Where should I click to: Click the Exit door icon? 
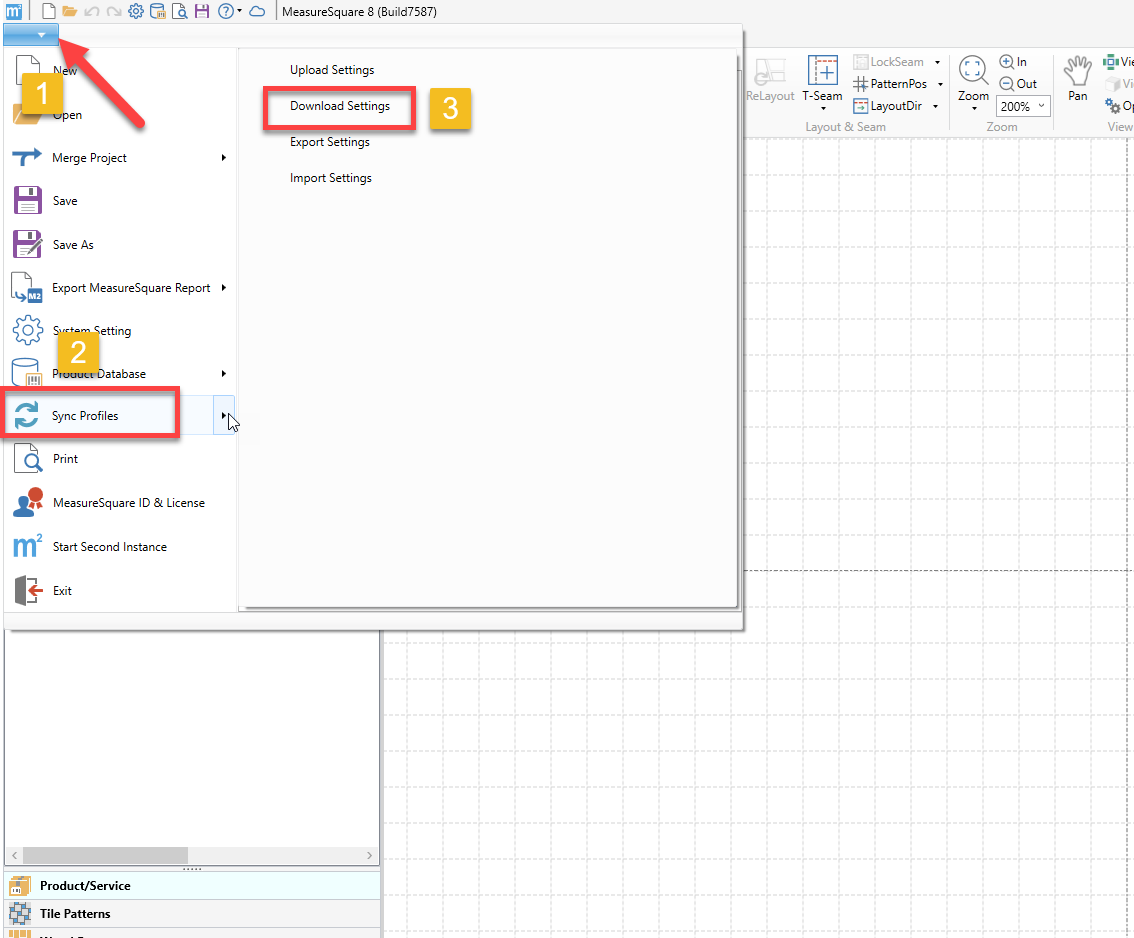pyautogui.click(x=28, y=590)
